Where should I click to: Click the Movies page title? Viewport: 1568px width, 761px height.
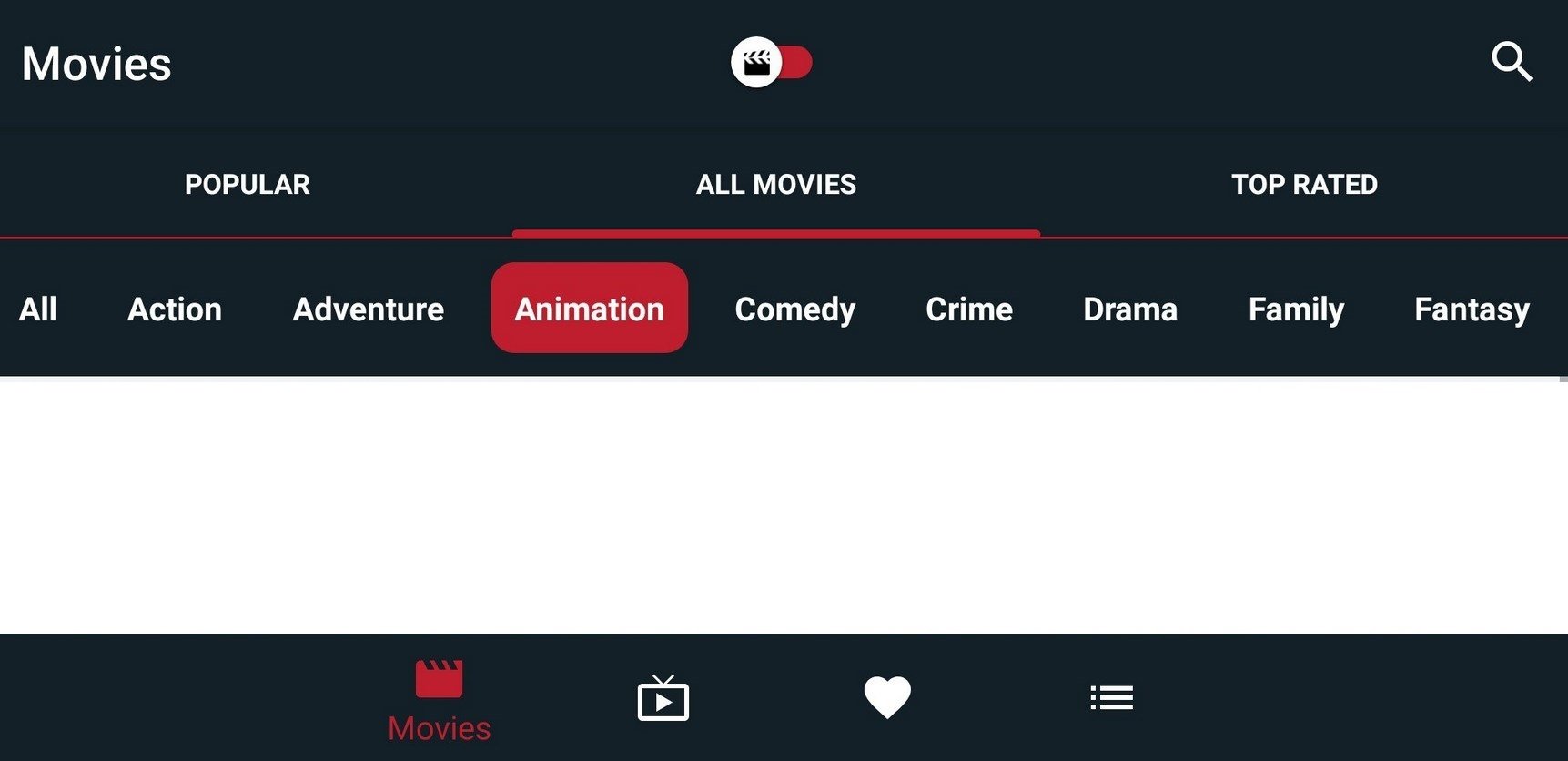(x=96, y=64)
